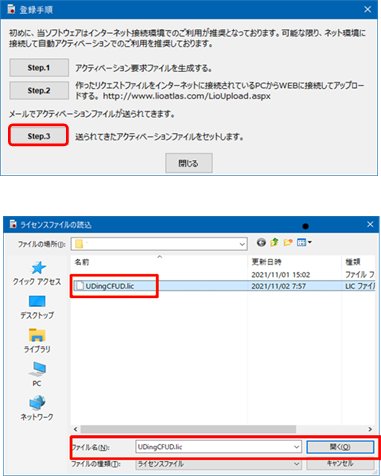Open the ファイルの種類 dropdown
This screenshot has height=476, width=381.
click(219, 464)
